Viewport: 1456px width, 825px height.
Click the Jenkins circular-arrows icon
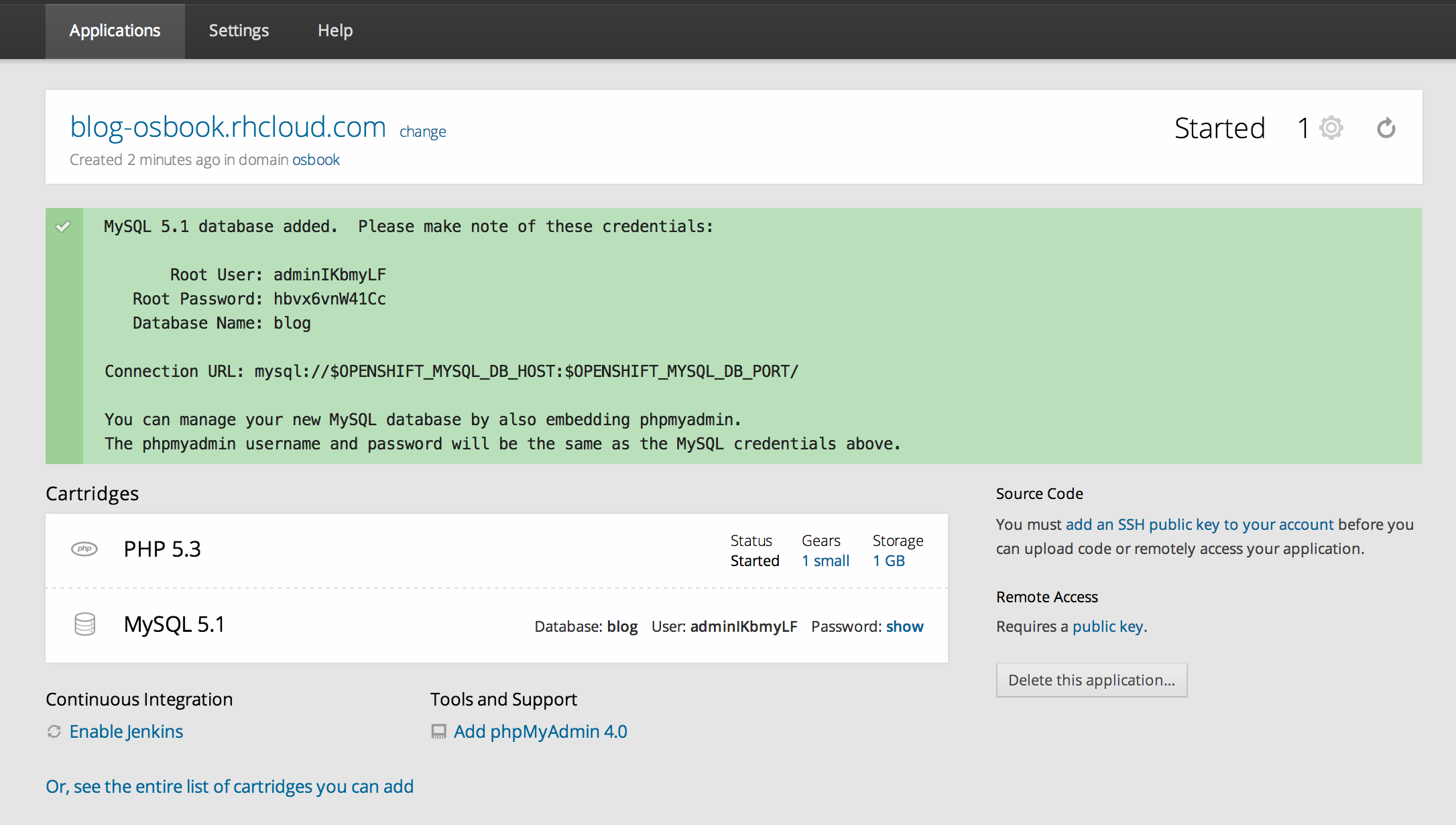tap(54, 731)
